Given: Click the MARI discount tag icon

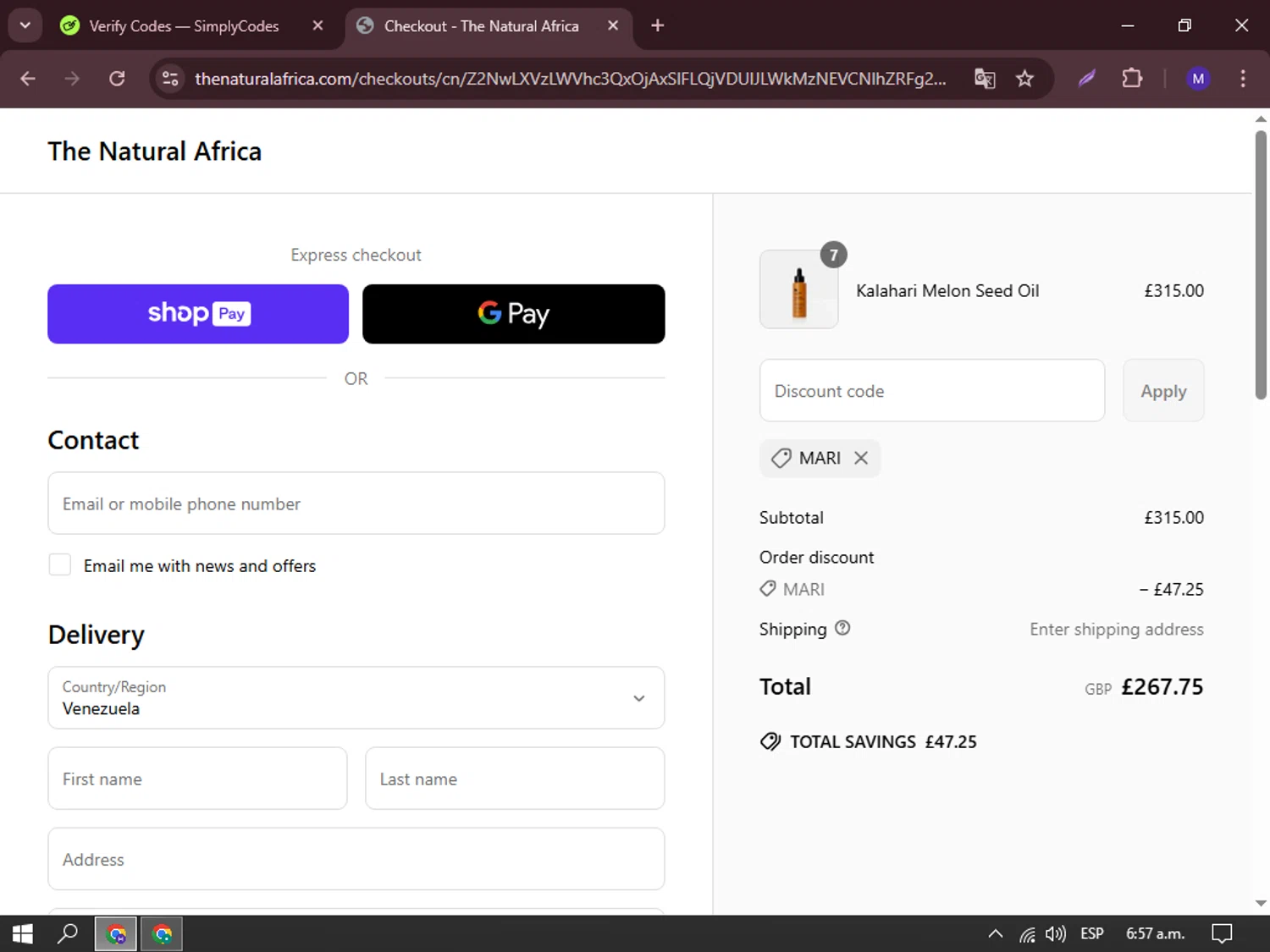Looking at the screenshot, I should [781, 458].
